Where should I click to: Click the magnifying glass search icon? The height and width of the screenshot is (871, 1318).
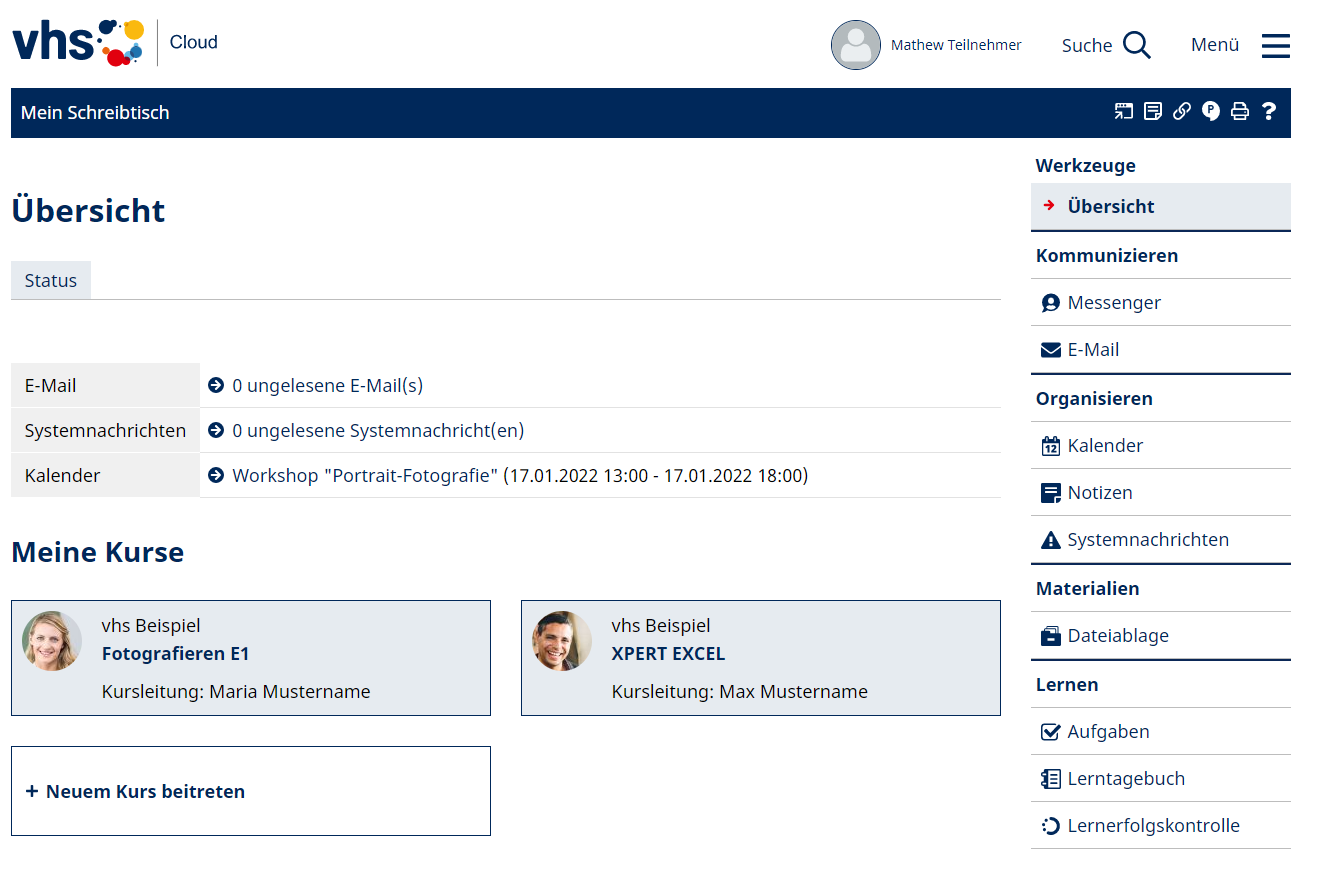point(1137,45)
